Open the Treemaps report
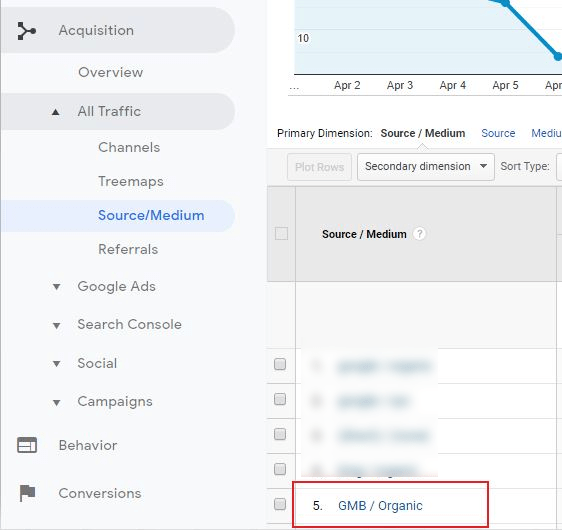This screenshot has width=562, height=530. [131, 181]
